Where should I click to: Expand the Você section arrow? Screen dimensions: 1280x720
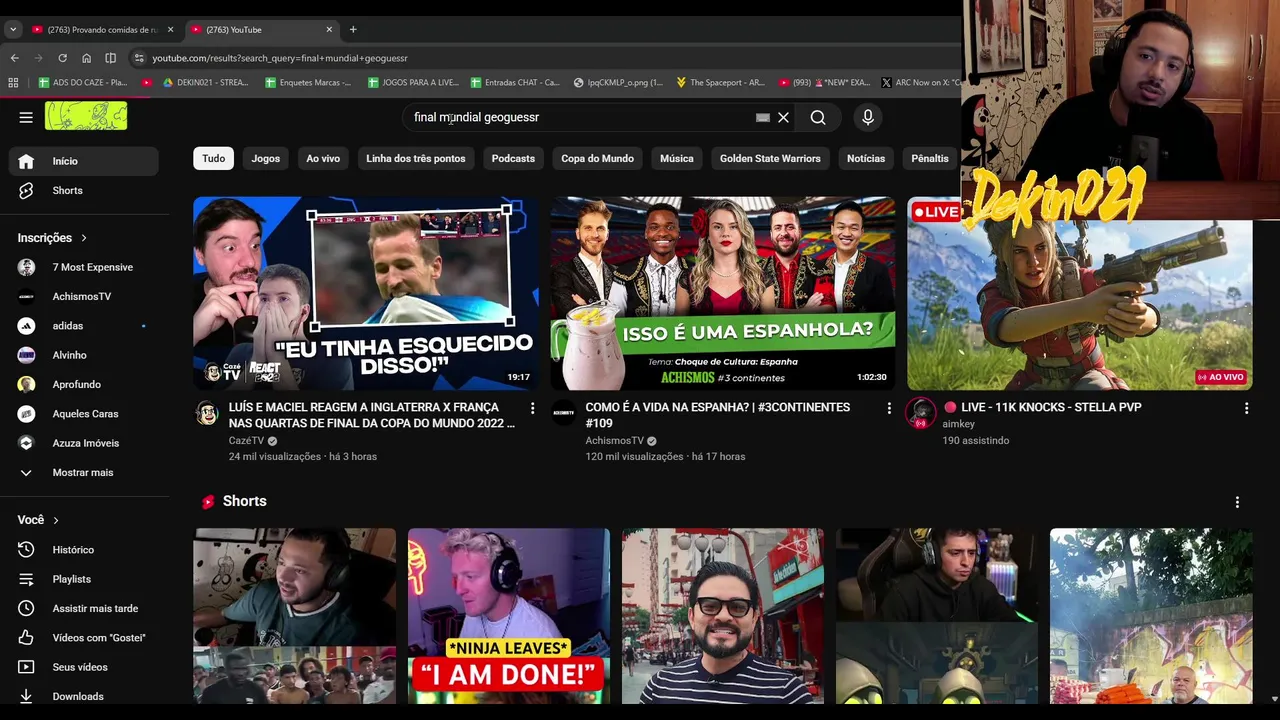click(x=56, y=520)
